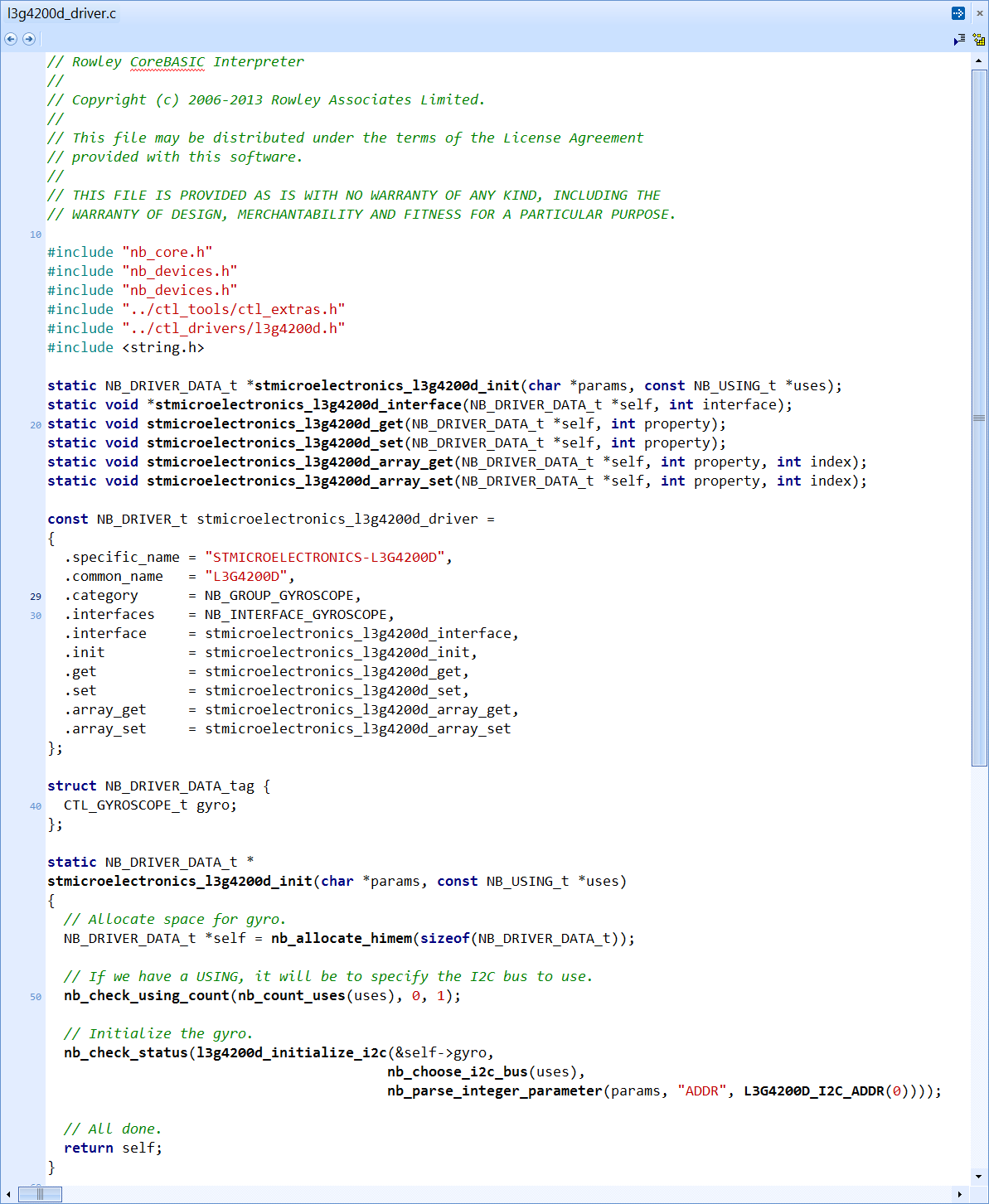Click the "WARRANTY OF DESIGN, MERCHANTABILITY" comment line
This screenshot has width=989, height=1204.
coord(361,214)
